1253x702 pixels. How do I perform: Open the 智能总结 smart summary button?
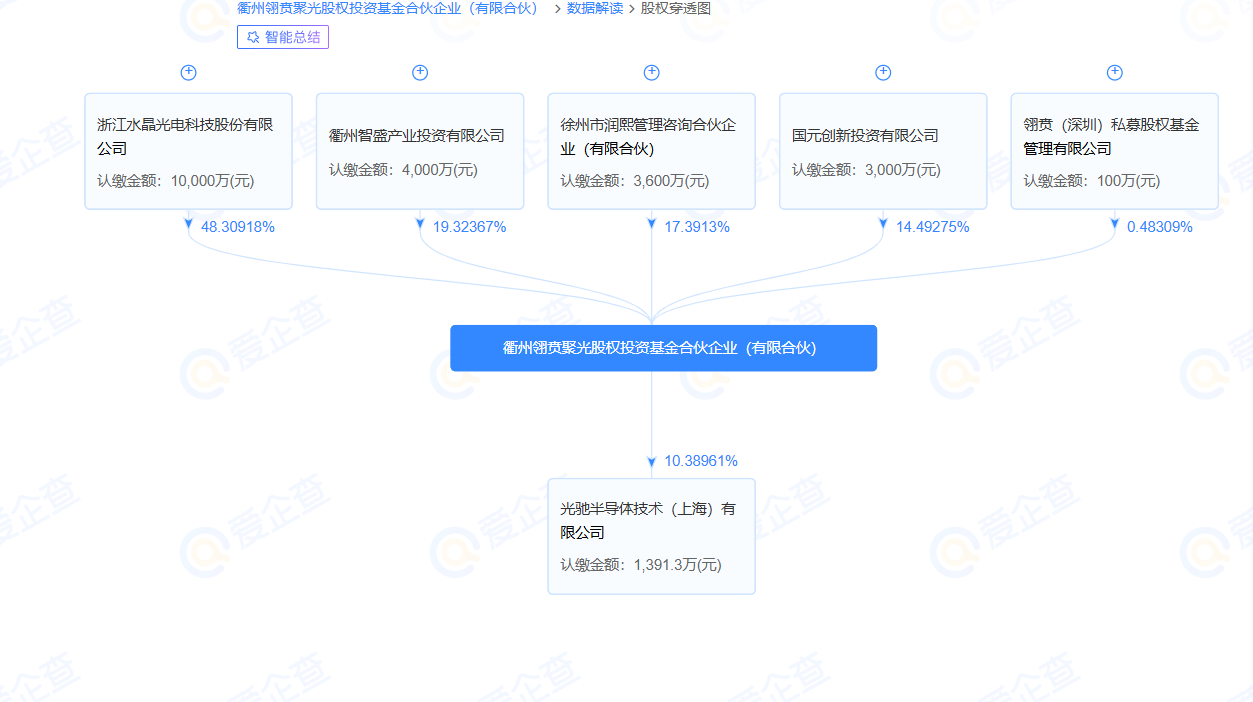283,37
